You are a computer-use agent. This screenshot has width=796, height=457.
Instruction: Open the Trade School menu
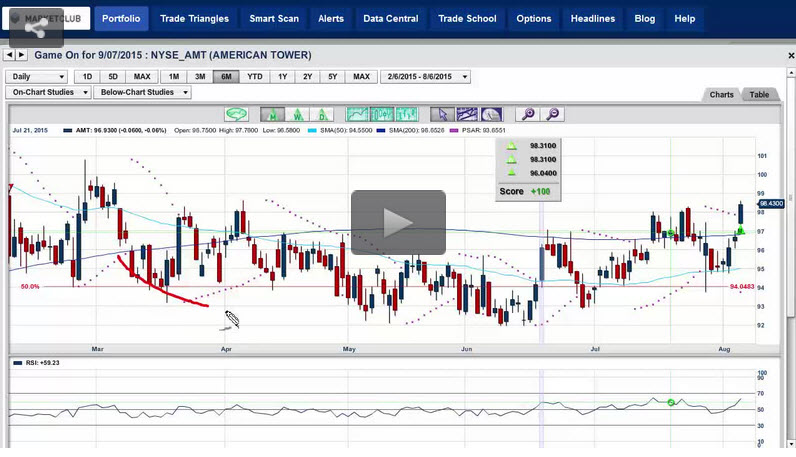pos(468,19)
